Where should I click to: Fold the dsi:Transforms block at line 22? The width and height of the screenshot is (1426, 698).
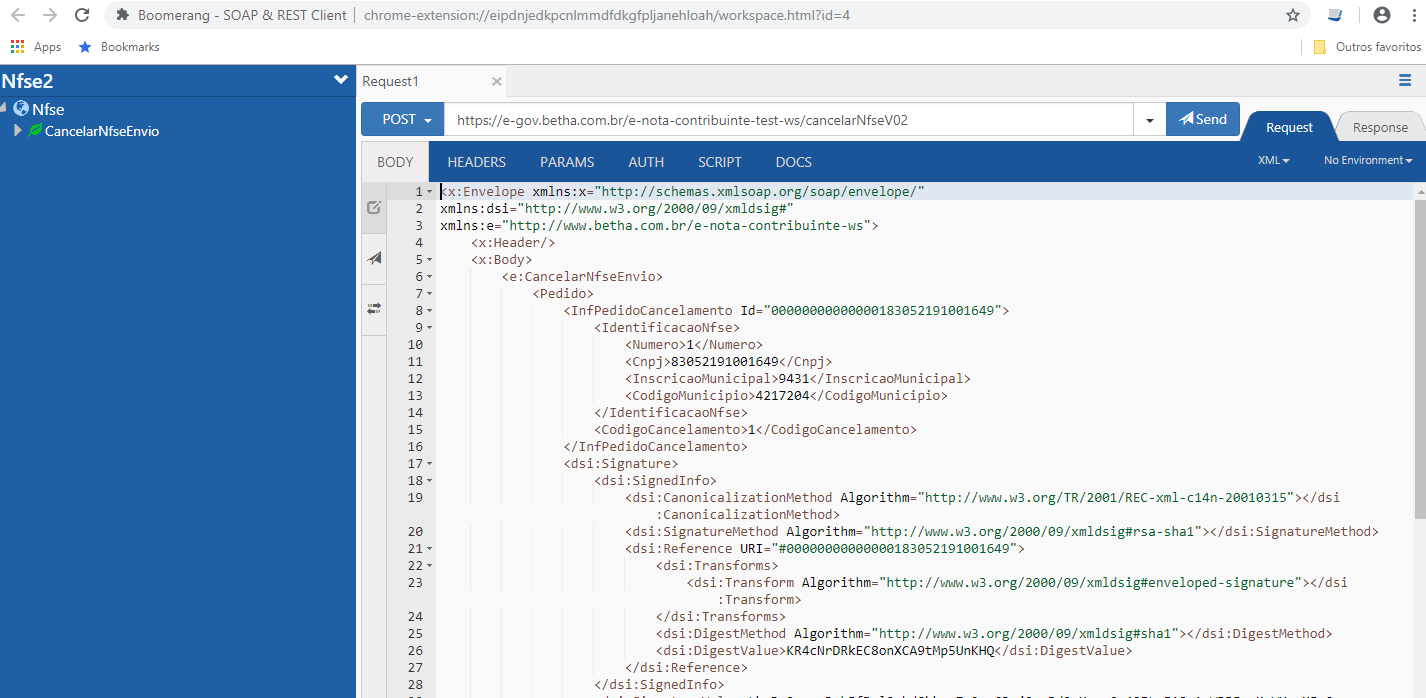click(430, 566)
